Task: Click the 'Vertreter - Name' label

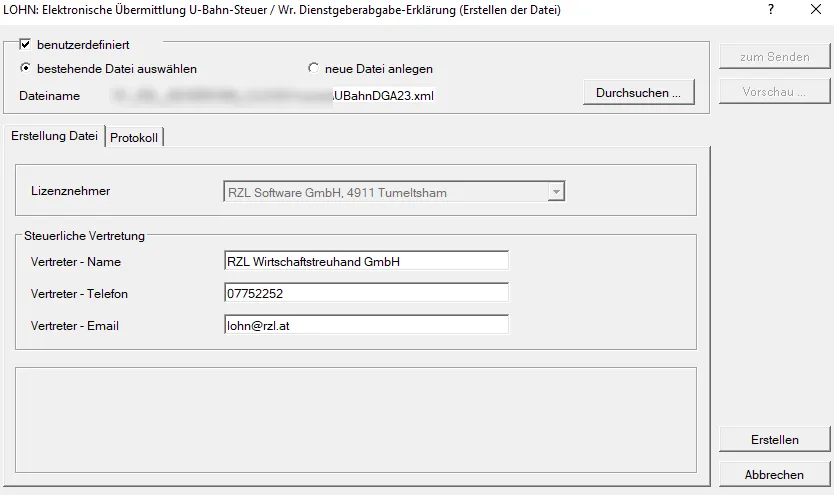Action: [x=76, y=262]
